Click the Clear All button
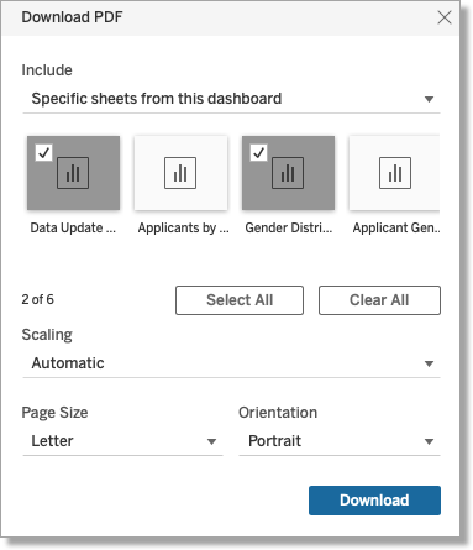This screenshot has height=550, width=473. pyautogui.click(x=380, y=300)
